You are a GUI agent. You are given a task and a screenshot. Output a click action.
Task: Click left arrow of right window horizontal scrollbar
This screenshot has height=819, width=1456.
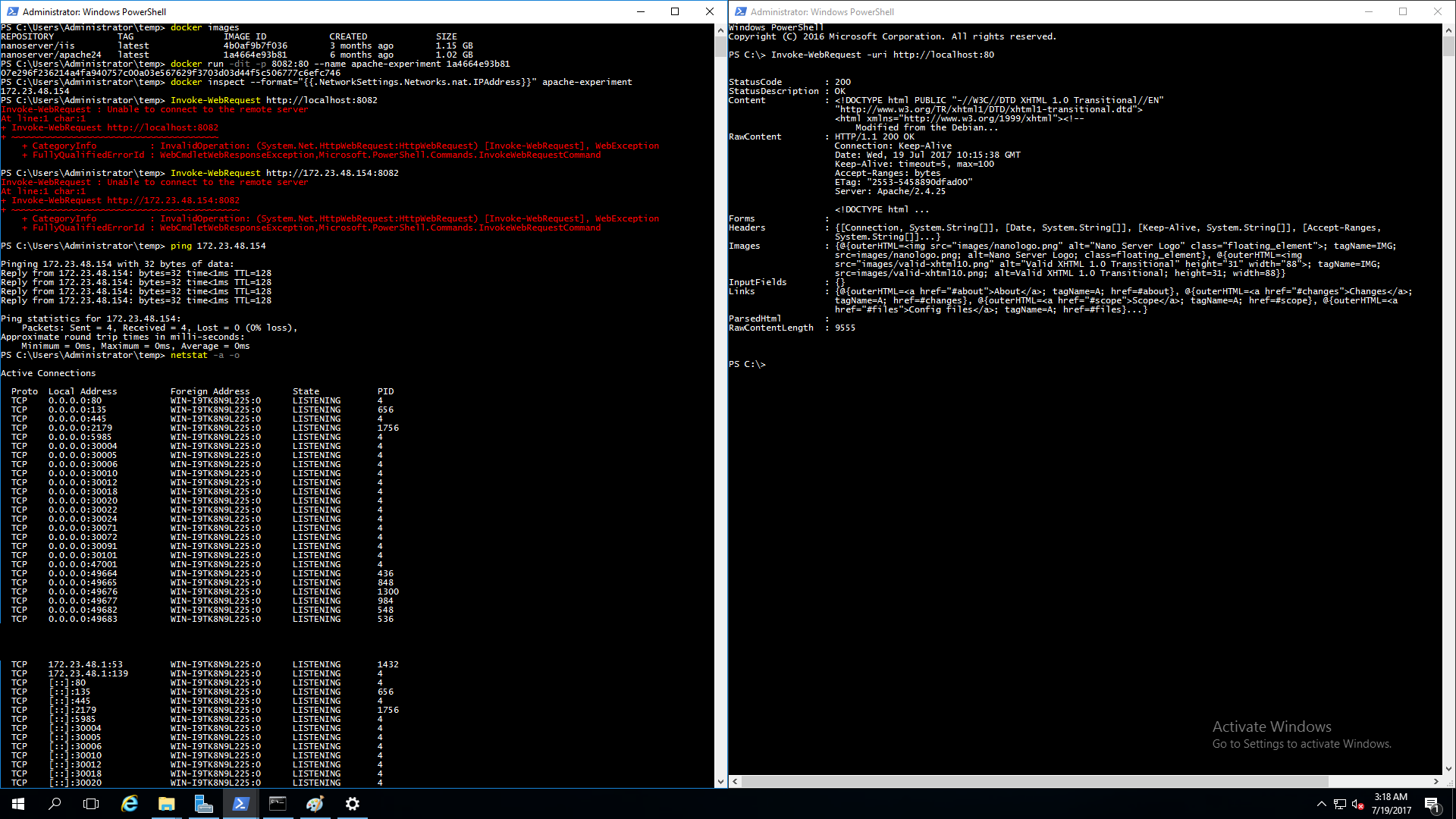[735, 781]
